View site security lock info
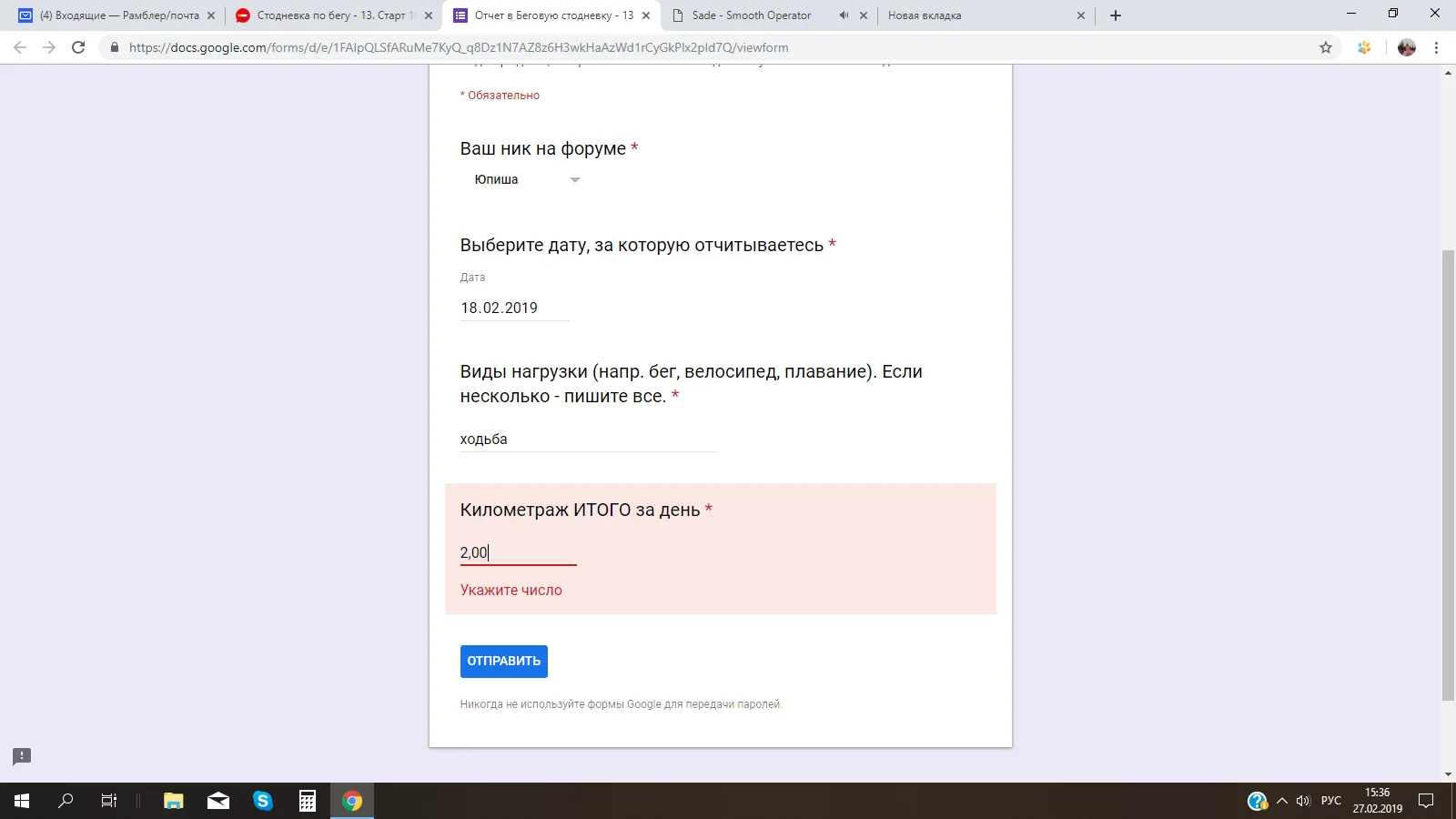Screen dimensions: 1456x819 (115, 47)
